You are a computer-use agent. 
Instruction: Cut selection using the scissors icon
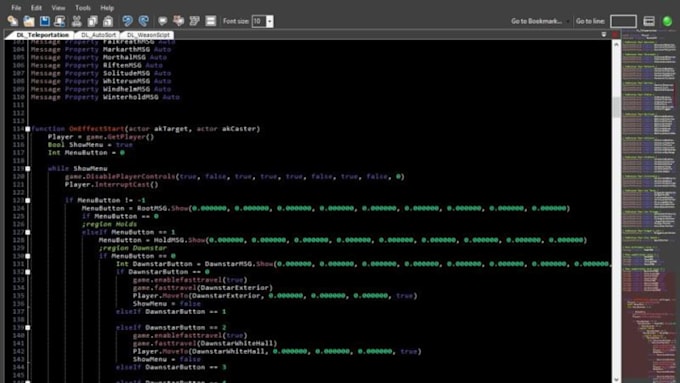[x=77, y=21]
